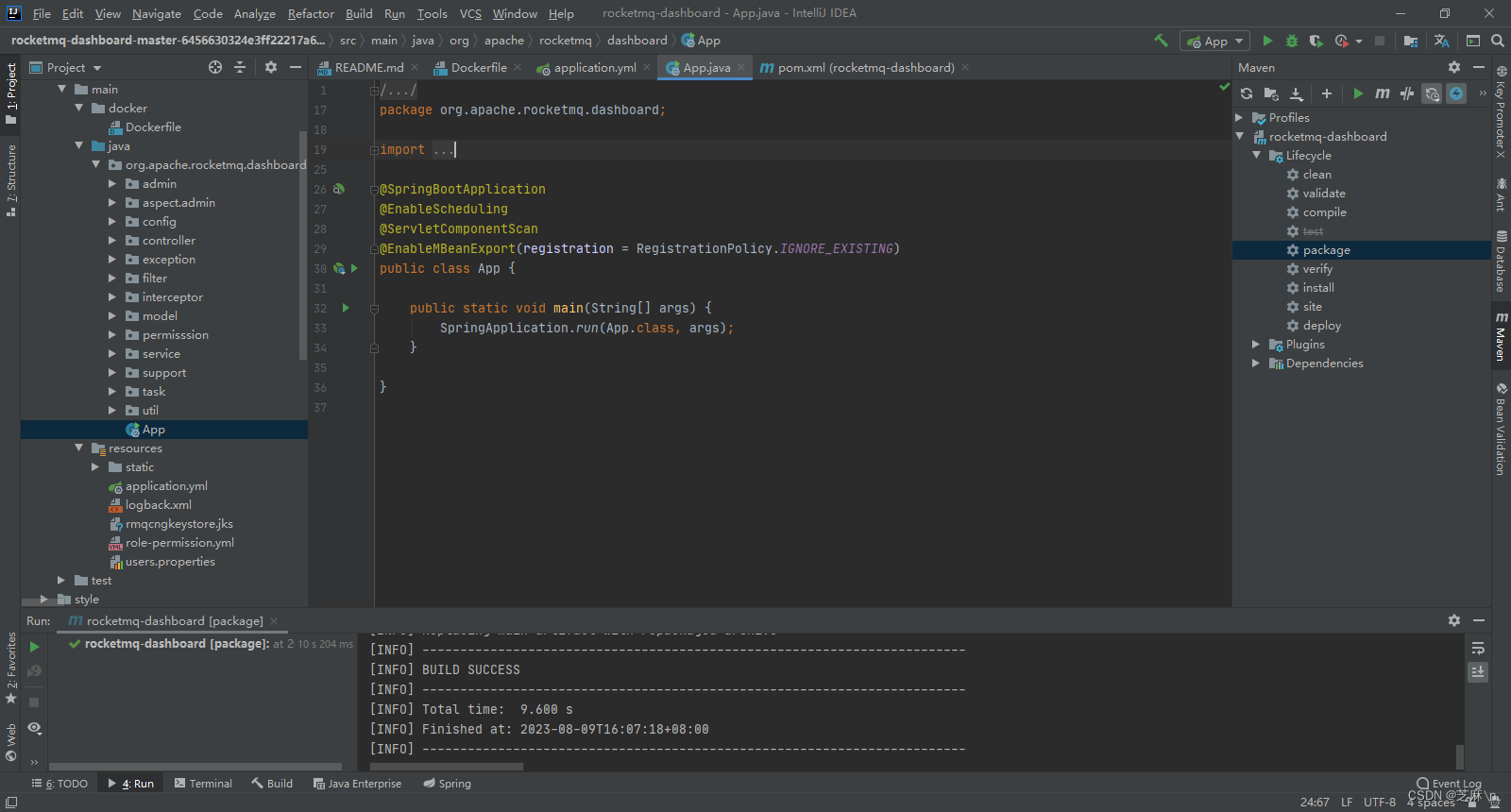Start debugging with the bug icon
The height and width of the screenshot is (812, 1511).
click(1292, 41)
